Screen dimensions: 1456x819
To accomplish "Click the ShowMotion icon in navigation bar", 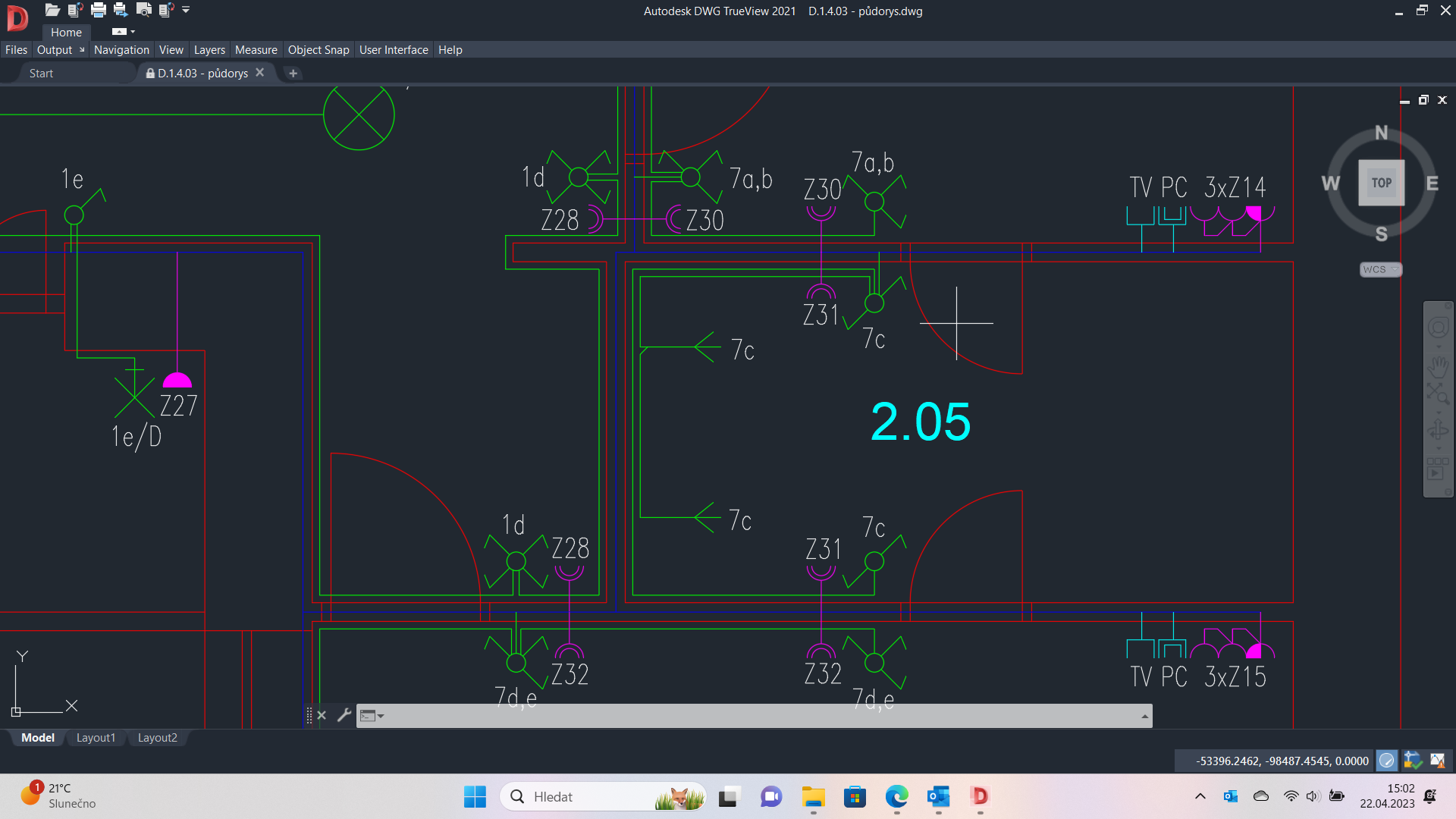I will click(x=1439, y=468).
